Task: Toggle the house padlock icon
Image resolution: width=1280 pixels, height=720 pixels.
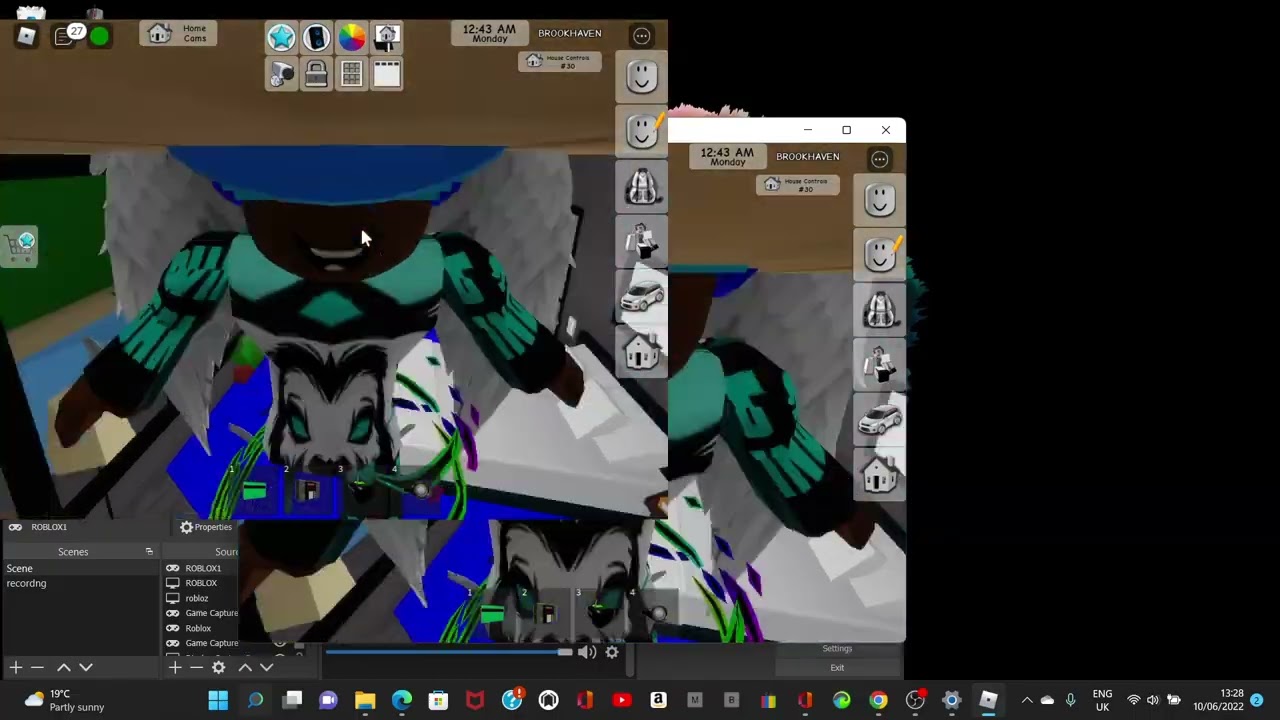Action: pos(316,74)
